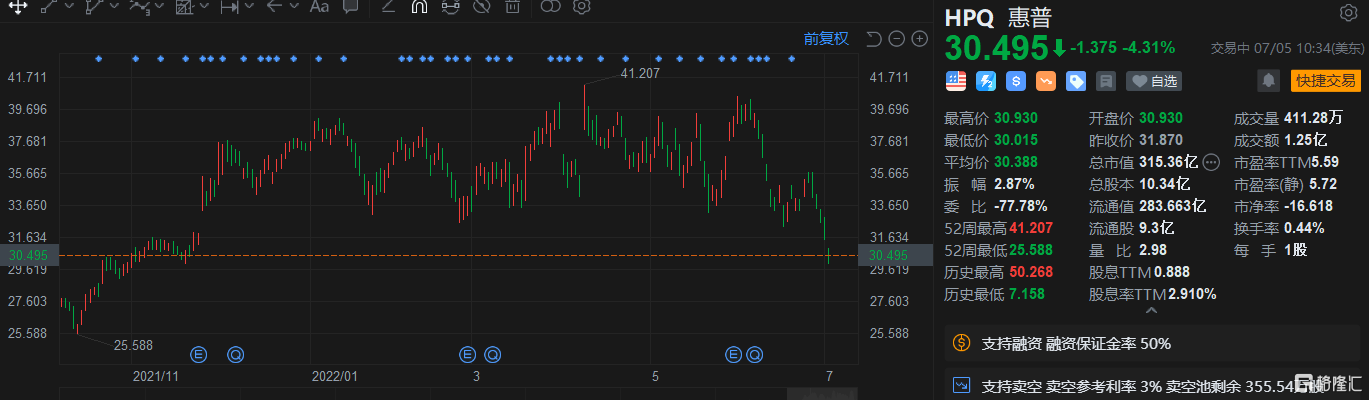Click the blue price tag icon

point(1076,80)
